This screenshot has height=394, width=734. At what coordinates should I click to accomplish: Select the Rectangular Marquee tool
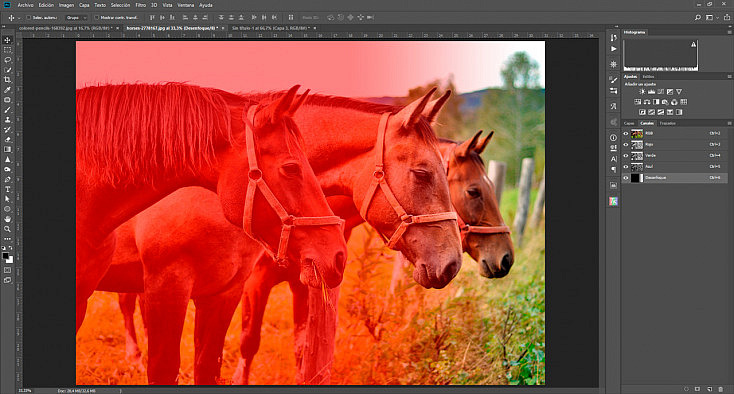7,50
